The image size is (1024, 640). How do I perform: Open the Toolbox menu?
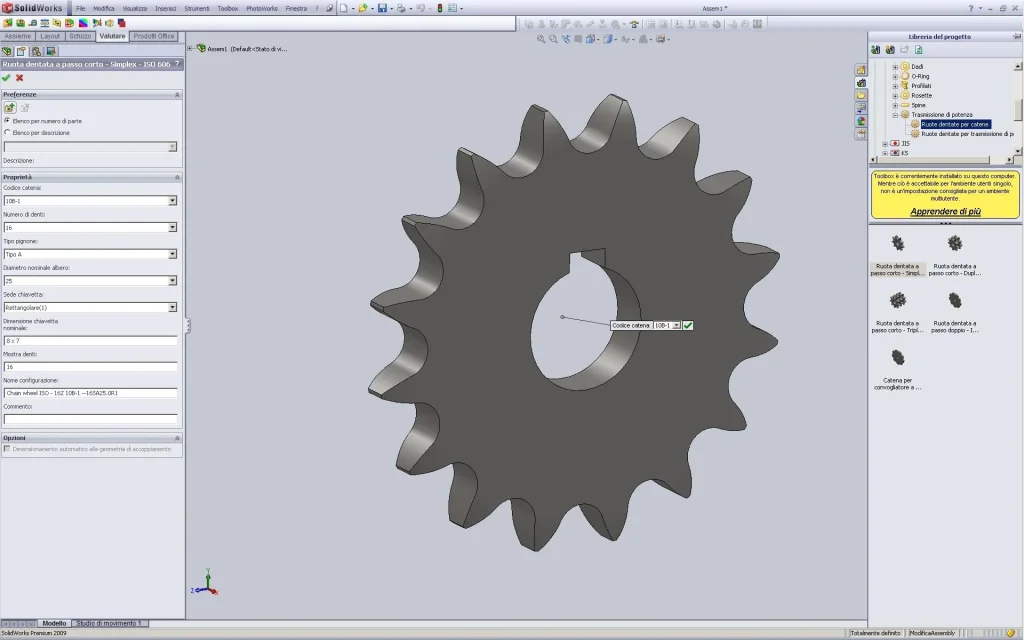pos(227,8)
